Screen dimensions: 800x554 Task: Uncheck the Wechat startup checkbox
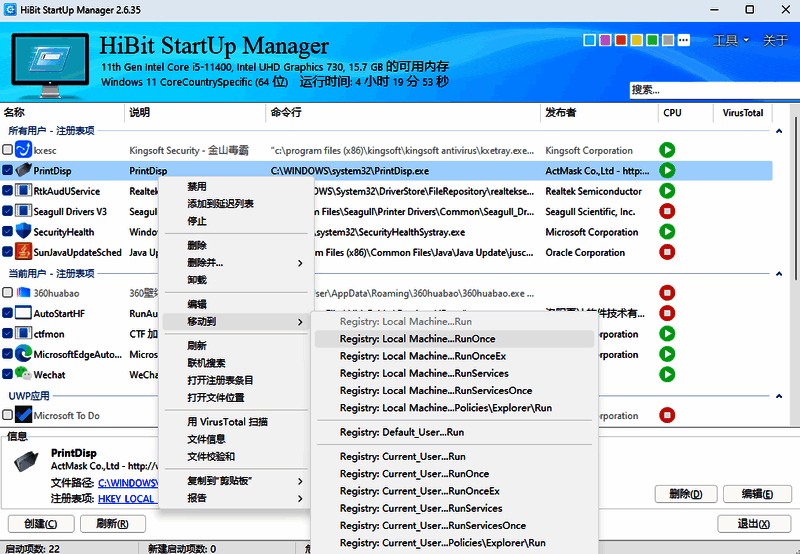[7, 374]
